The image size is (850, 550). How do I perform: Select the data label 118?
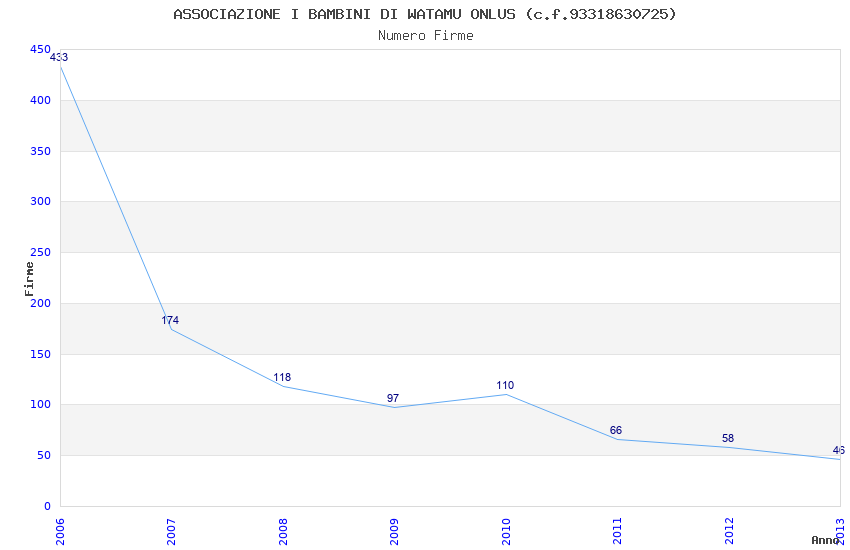click(282, 377)
